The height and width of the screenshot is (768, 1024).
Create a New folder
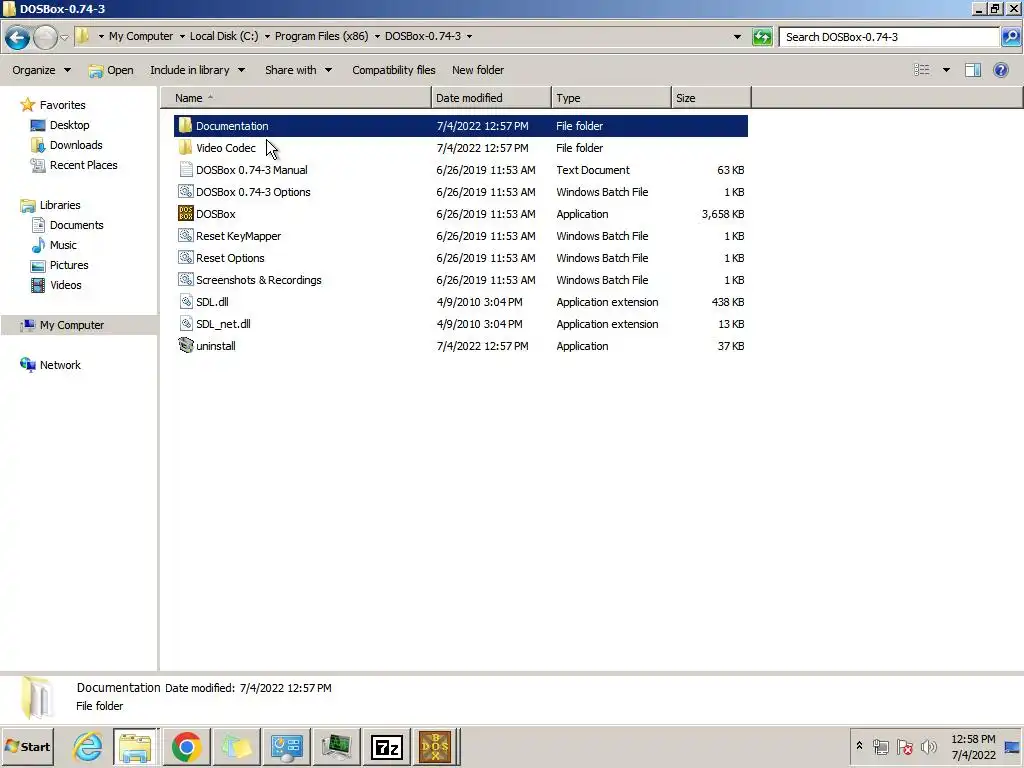point(478,70)
